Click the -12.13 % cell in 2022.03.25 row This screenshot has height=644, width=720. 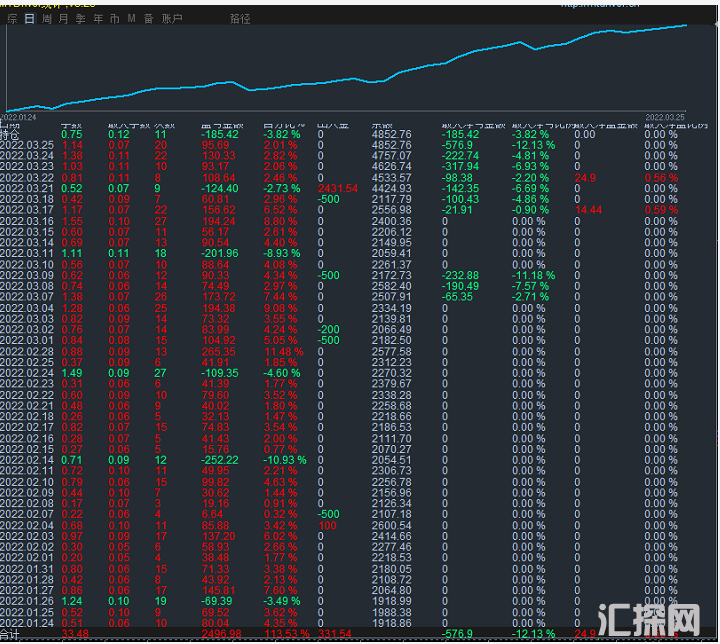point(534,145)
